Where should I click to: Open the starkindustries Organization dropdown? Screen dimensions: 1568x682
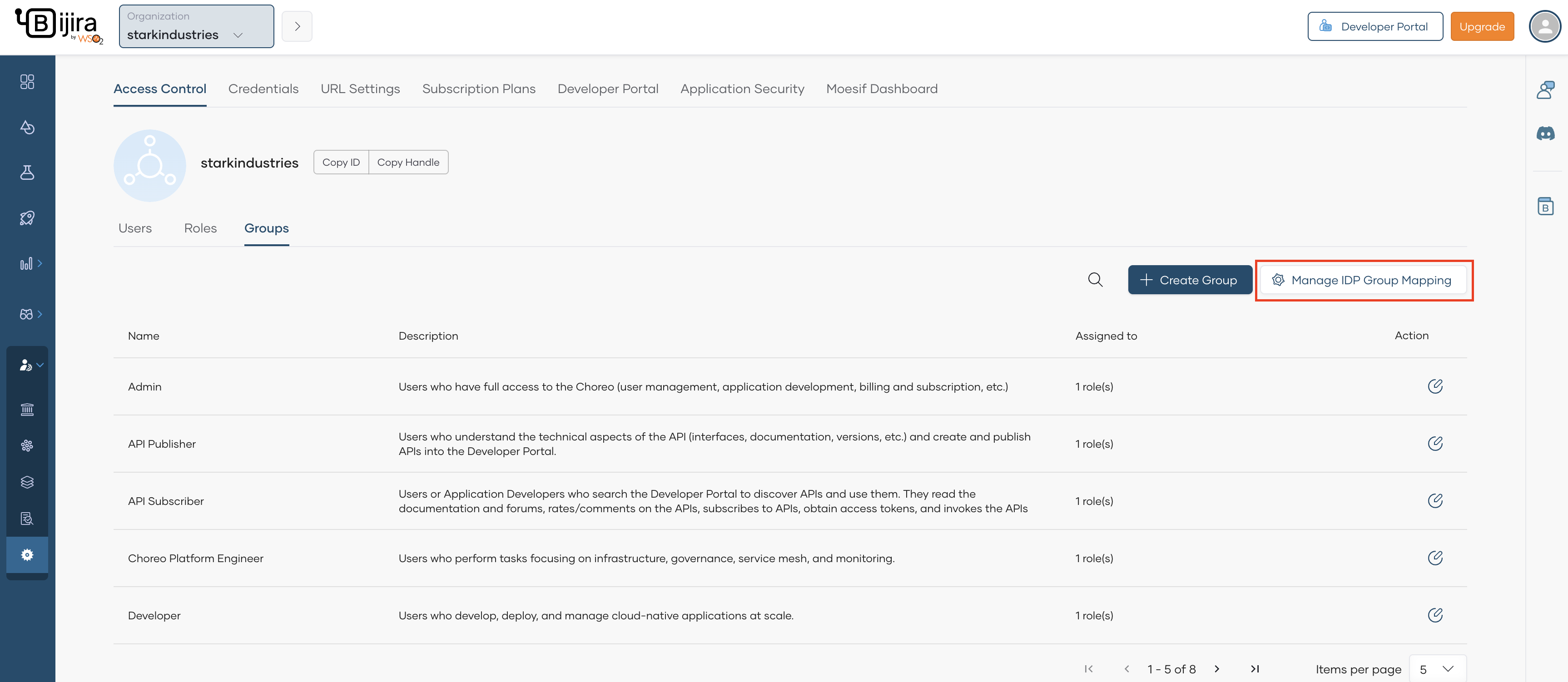(196, 26)
